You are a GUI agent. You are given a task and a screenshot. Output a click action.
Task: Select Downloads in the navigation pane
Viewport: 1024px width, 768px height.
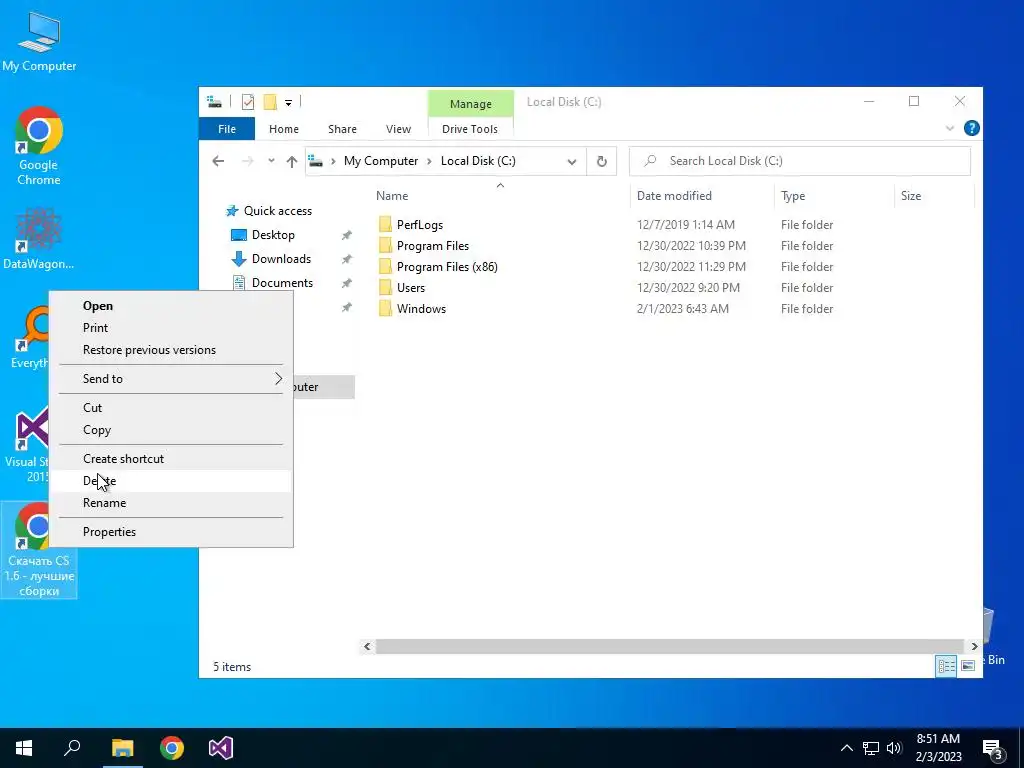click(x=281, y=259)
